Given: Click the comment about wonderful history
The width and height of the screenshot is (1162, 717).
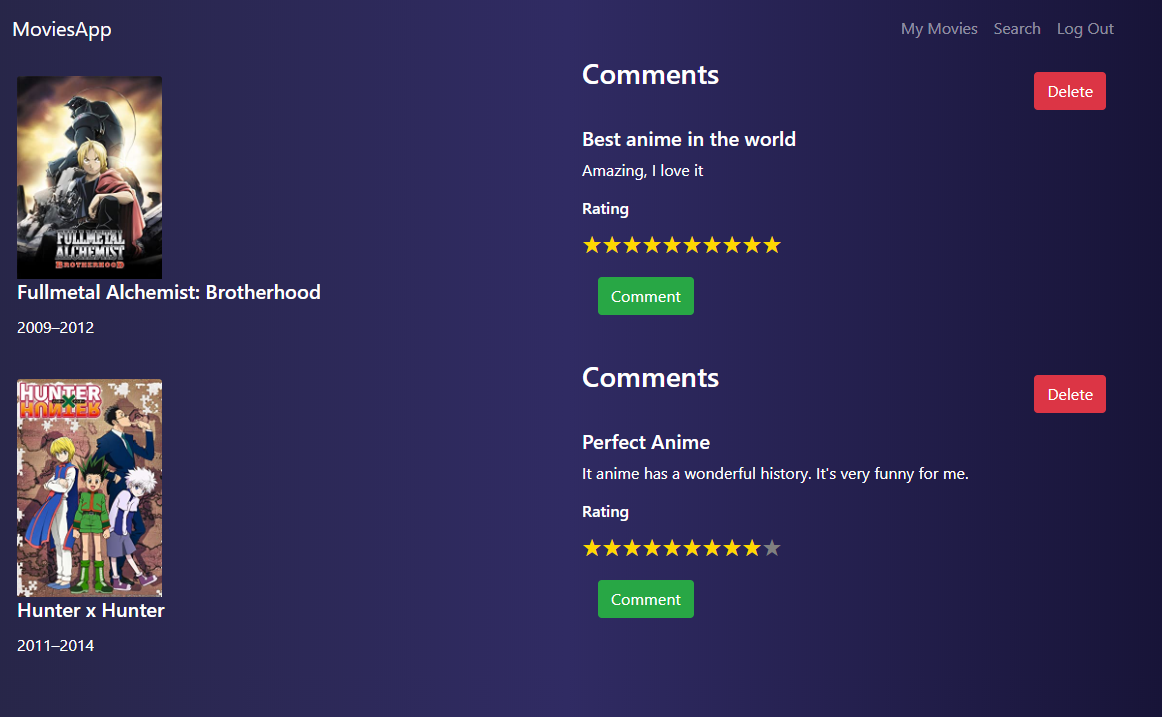Looking at the screenshot, I should pyautogui.click(x=775, y=474).
